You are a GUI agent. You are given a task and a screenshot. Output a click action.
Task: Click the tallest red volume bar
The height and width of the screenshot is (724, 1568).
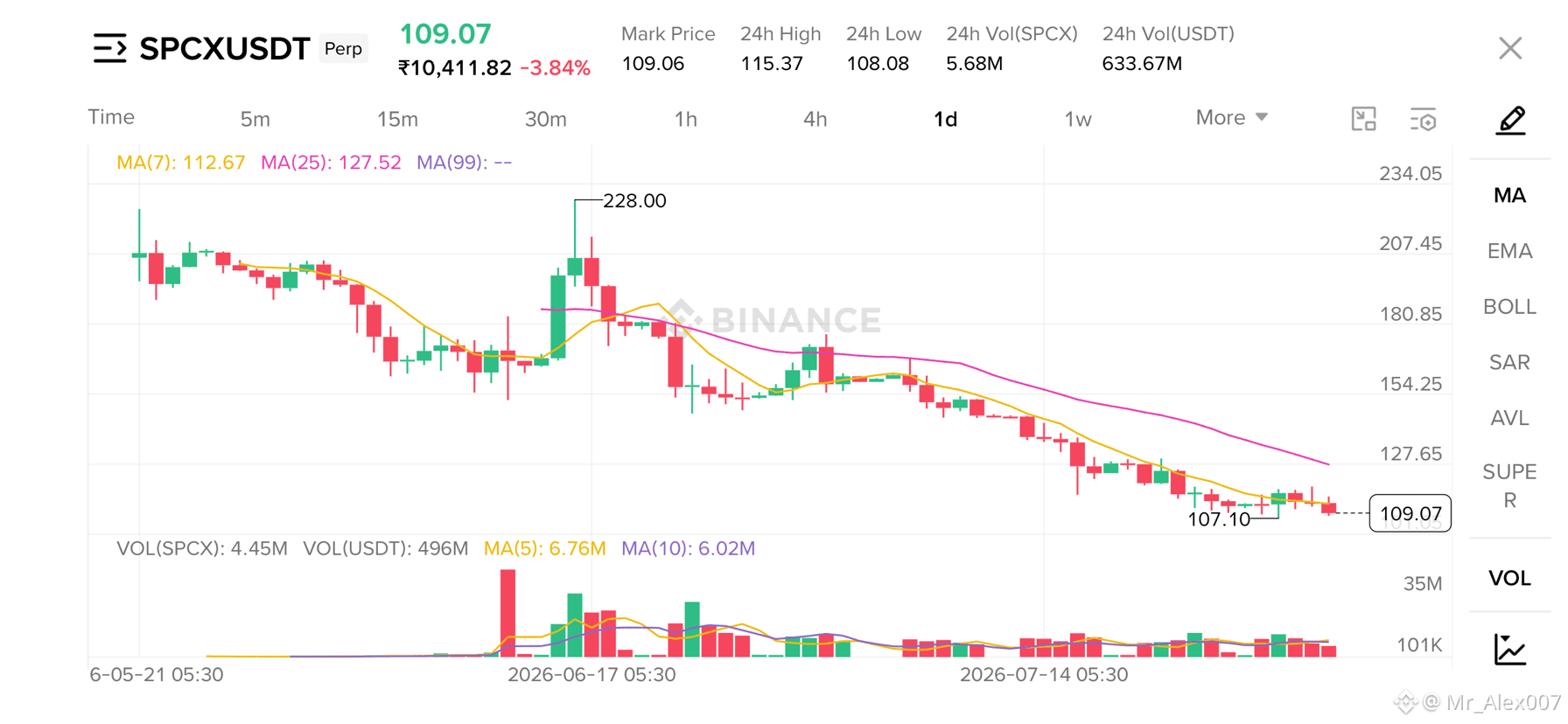(507, 613)
